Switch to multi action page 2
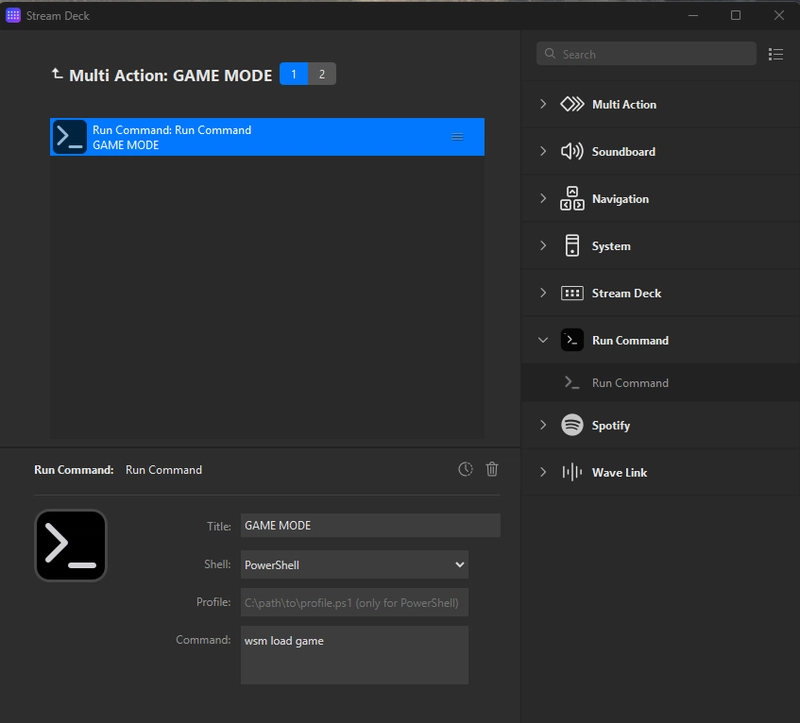Screen dimensions: 800x723 322,74
